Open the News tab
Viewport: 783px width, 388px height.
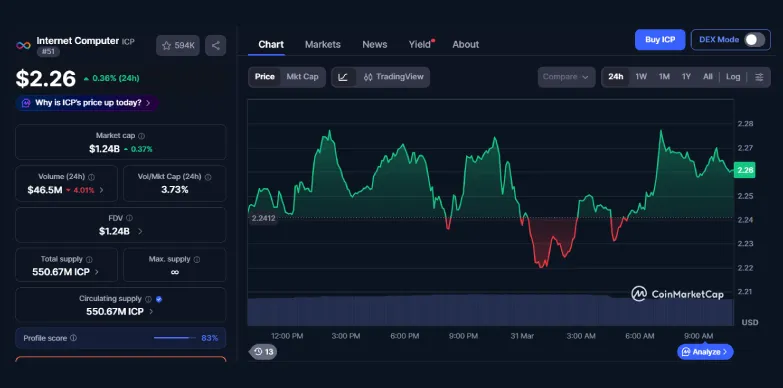point(375,44)
